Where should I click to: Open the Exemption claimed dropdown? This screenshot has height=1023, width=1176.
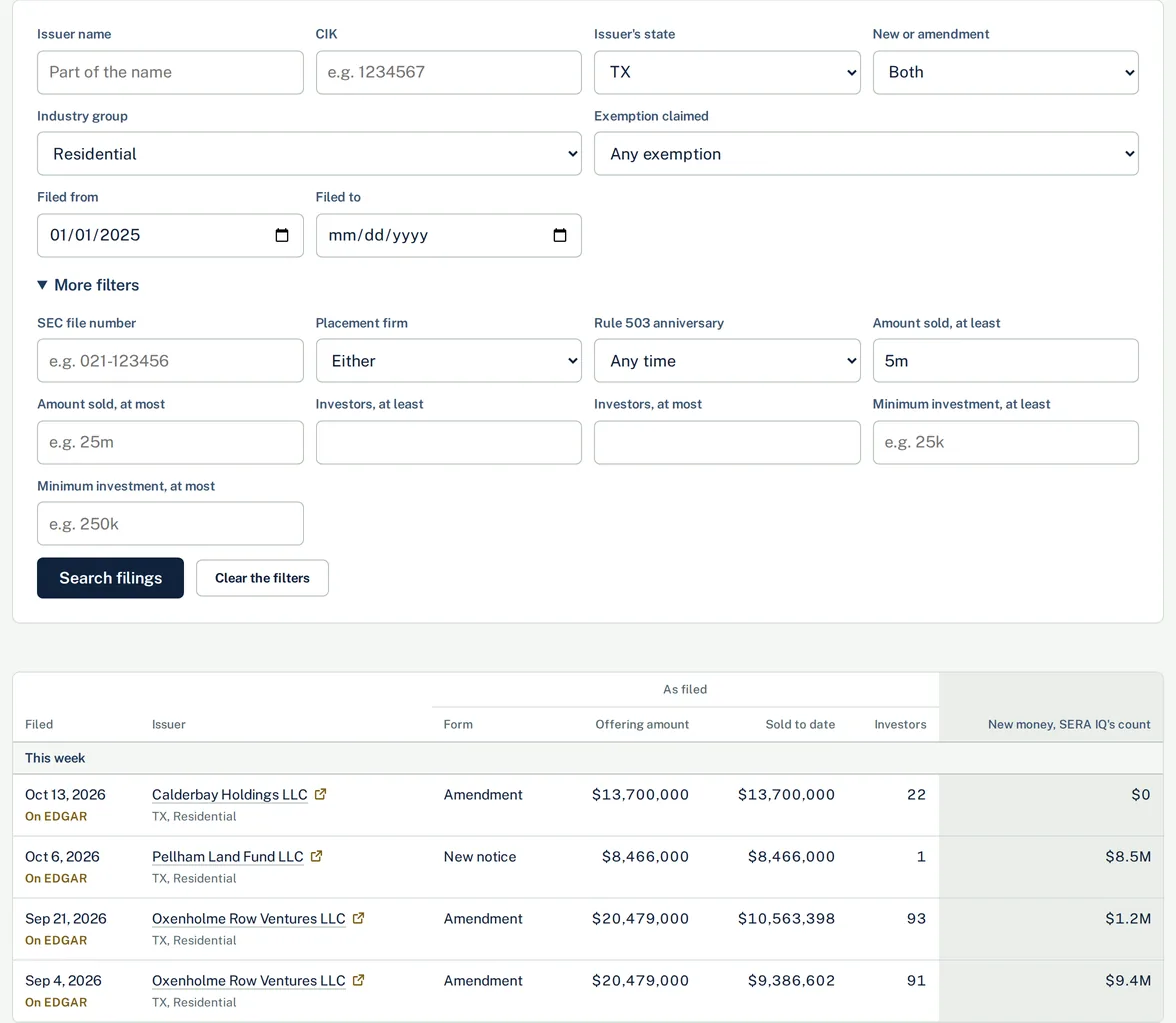tap(866, 154)
